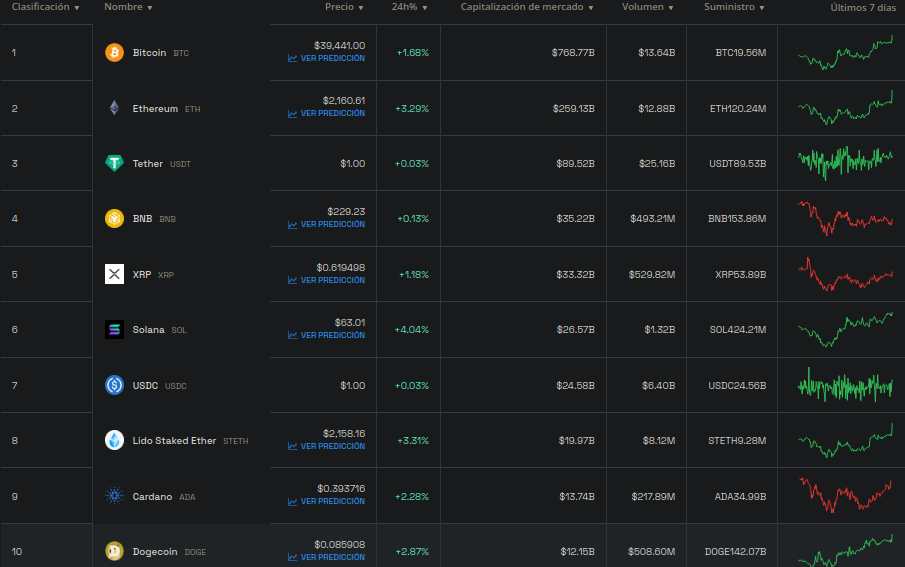Click the chart icon beside Bitcoin's prediction link

(293, 58)
